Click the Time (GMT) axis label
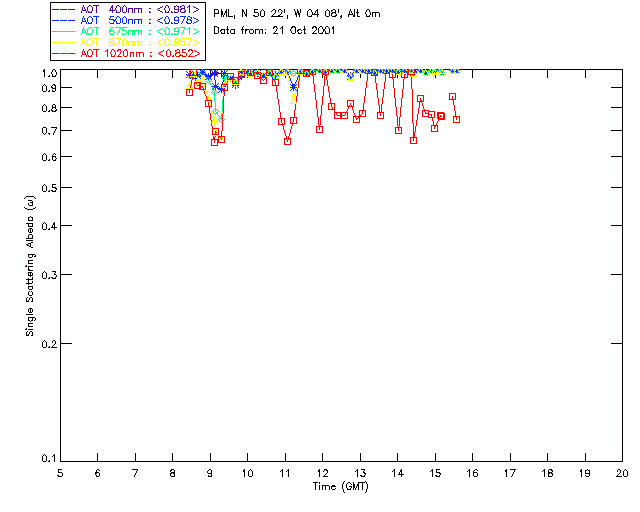 pyautogui.click(x=340, y=487)
